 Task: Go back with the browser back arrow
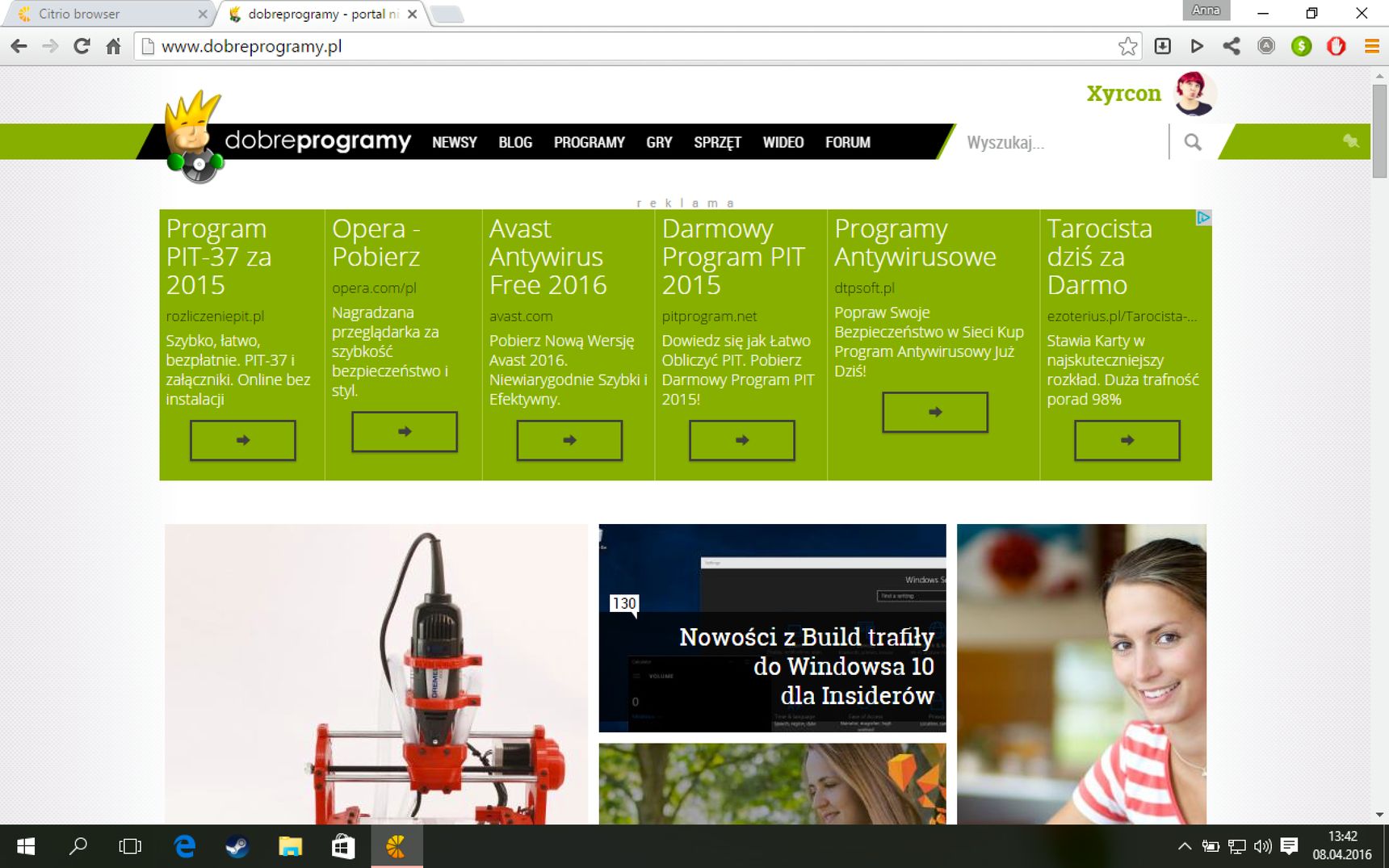19,46
